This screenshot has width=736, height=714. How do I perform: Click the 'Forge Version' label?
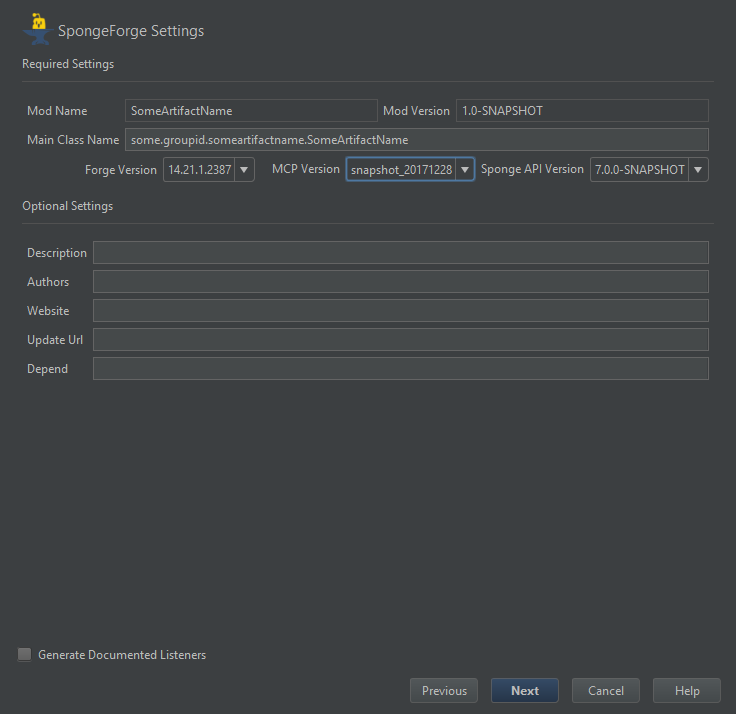pyautogui.click(x=121, y=170)
